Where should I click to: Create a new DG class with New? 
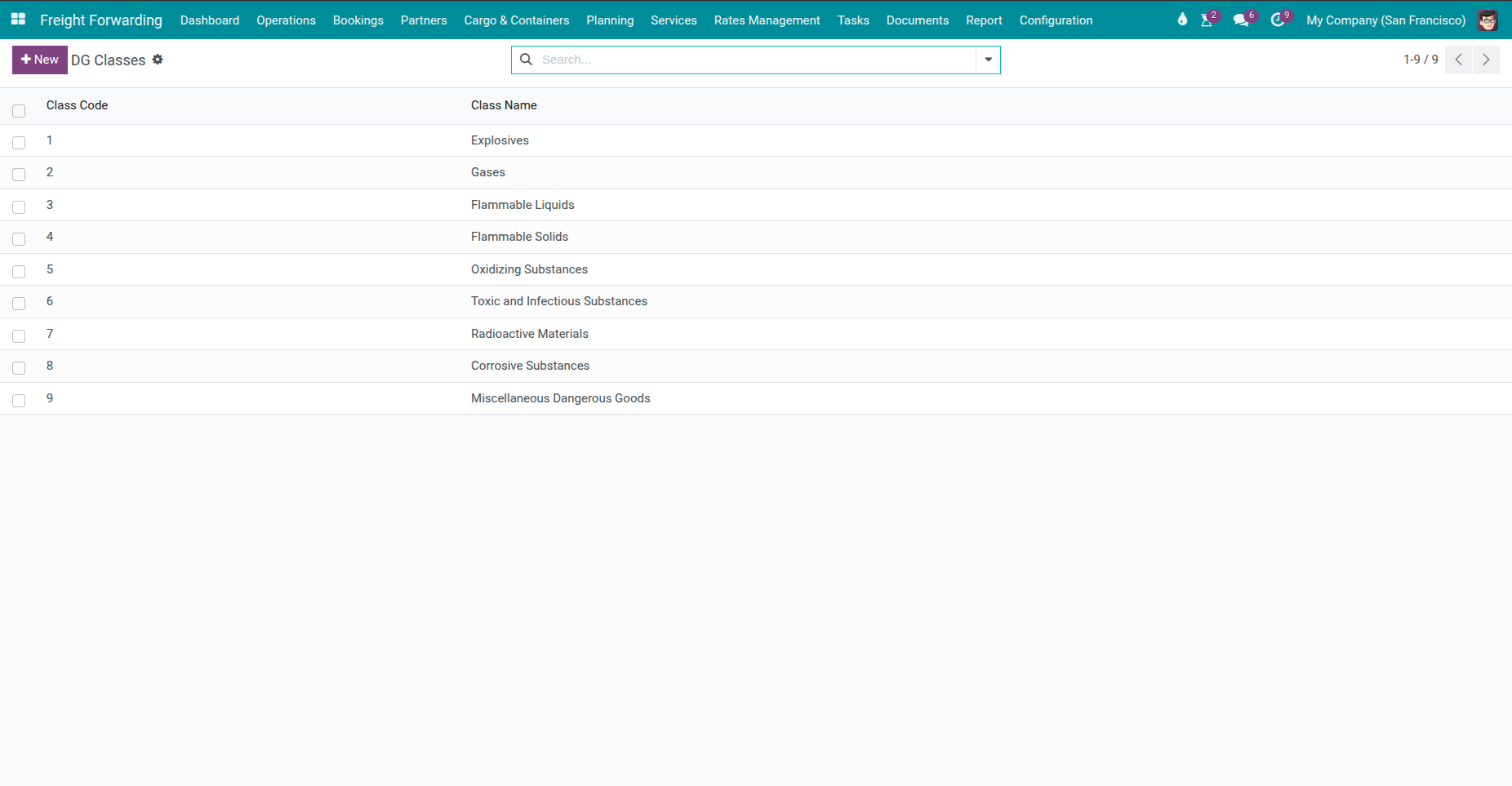point(40,60)
